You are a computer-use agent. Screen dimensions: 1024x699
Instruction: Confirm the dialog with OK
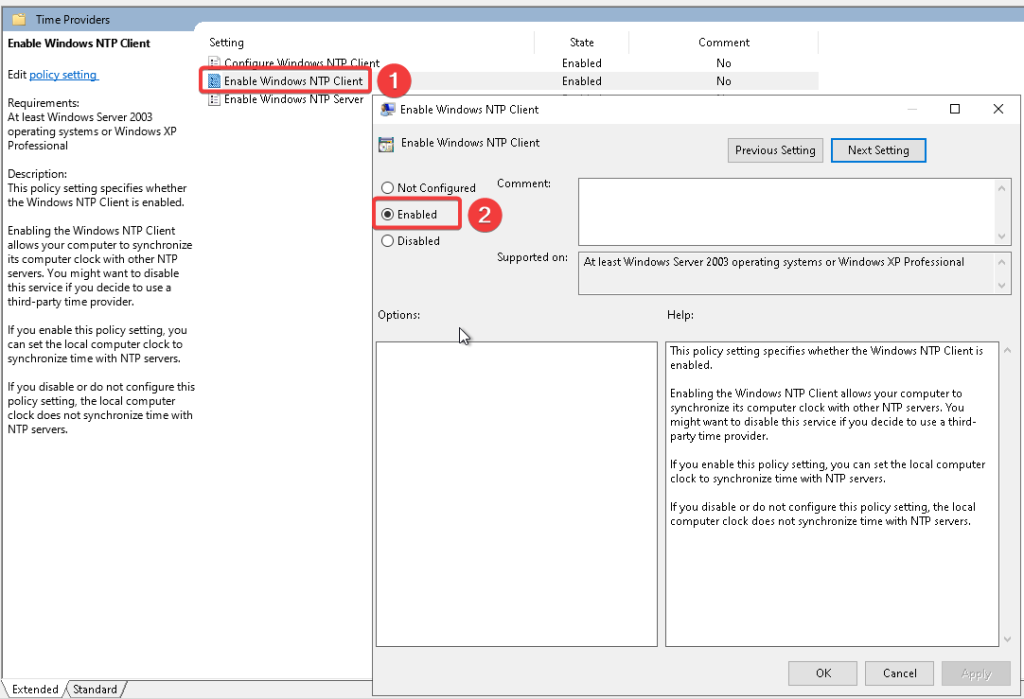coord(822,674)
